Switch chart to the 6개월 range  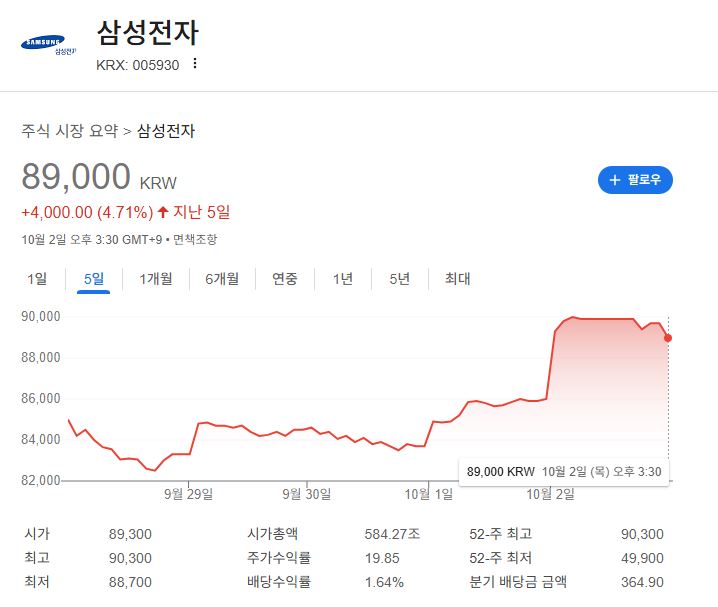click(222, 279)
